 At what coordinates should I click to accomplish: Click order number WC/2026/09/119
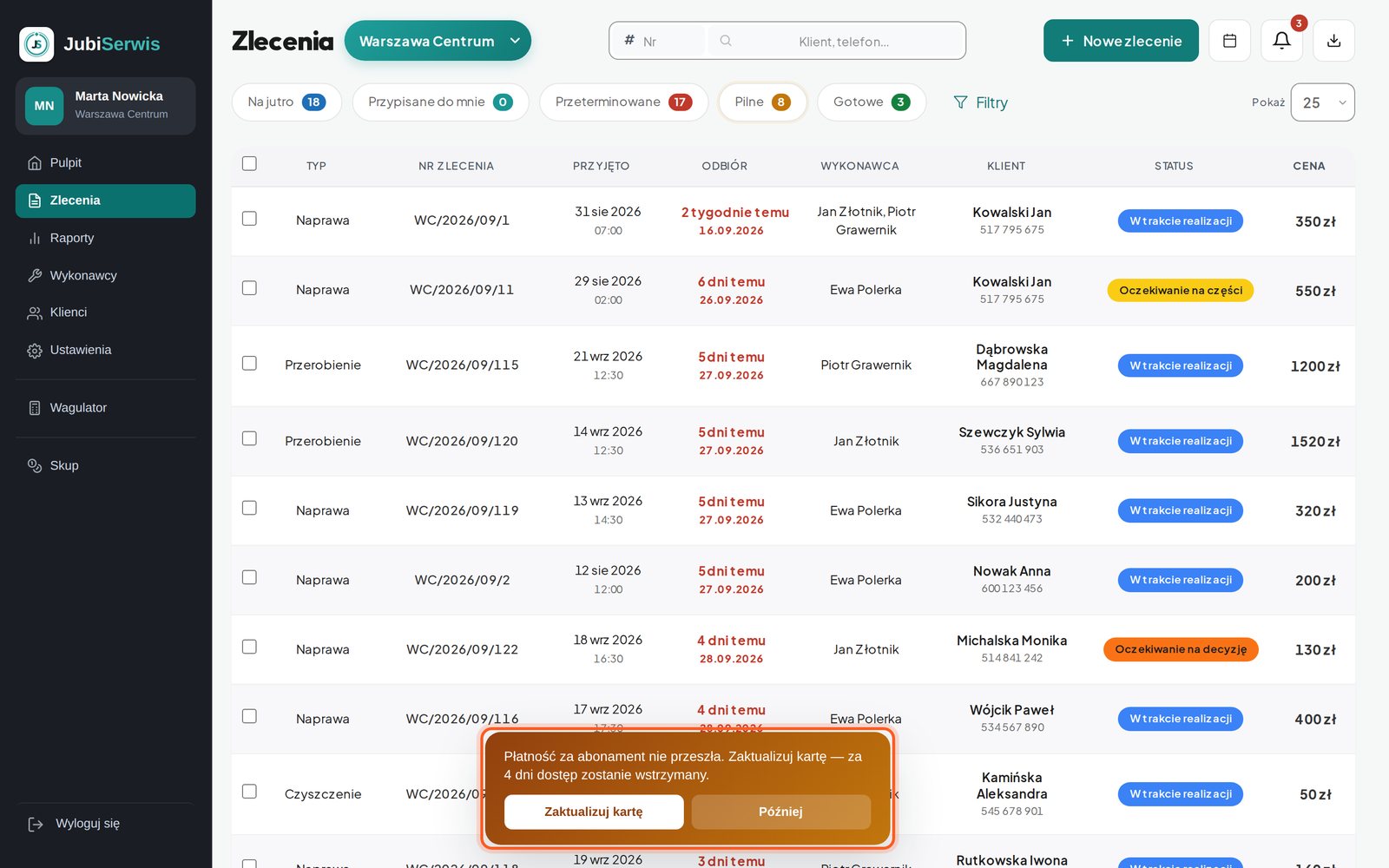click(462, 510)
